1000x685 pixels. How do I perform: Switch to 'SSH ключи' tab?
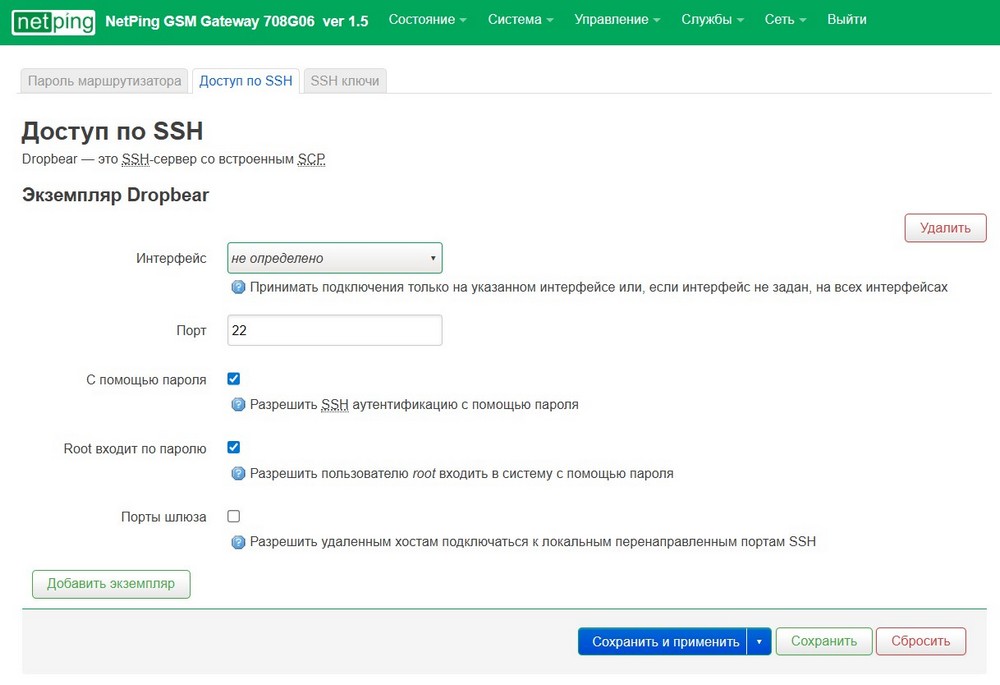[x=345, y=81]
